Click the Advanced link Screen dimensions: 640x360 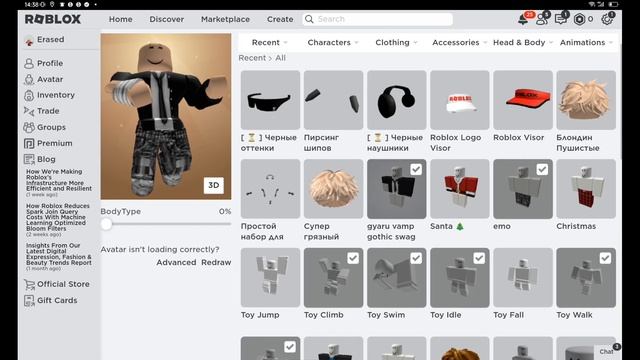[176, 262]
